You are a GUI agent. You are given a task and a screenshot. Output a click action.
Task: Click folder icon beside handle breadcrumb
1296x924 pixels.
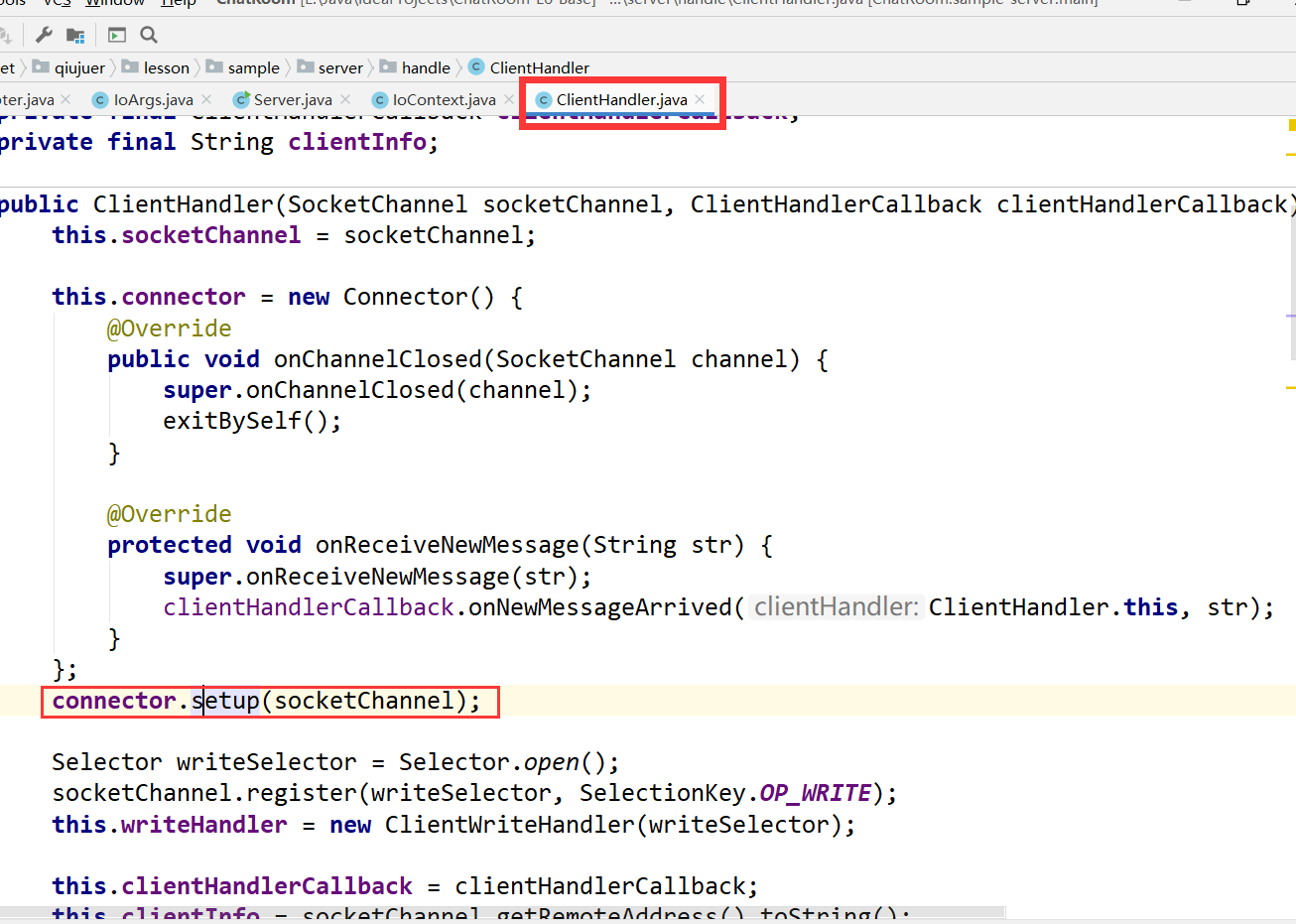click(388, 66)
